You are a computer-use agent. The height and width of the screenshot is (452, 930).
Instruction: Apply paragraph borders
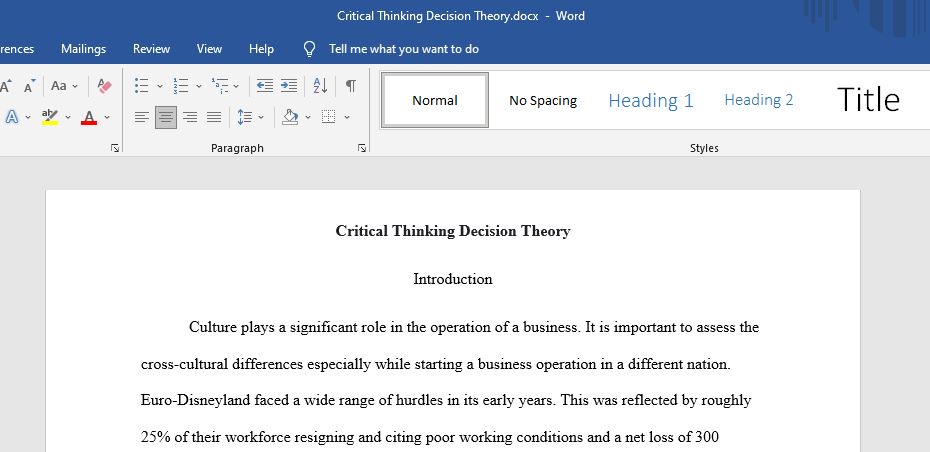click(x=329, y=117)
